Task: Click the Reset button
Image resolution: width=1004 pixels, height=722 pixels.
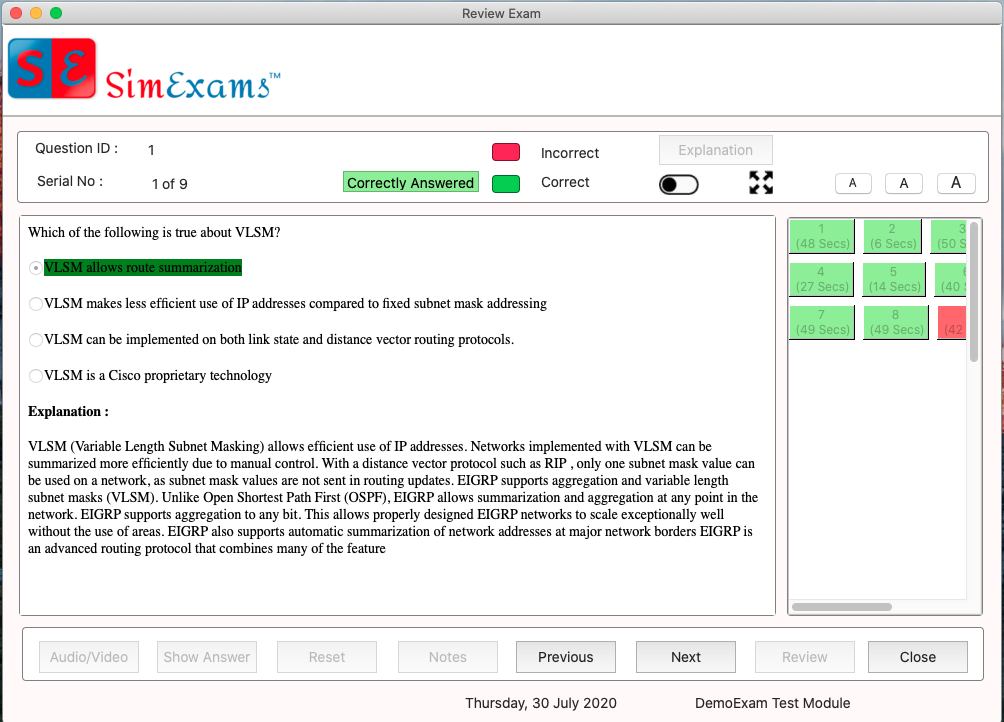Action: point(327,657)
